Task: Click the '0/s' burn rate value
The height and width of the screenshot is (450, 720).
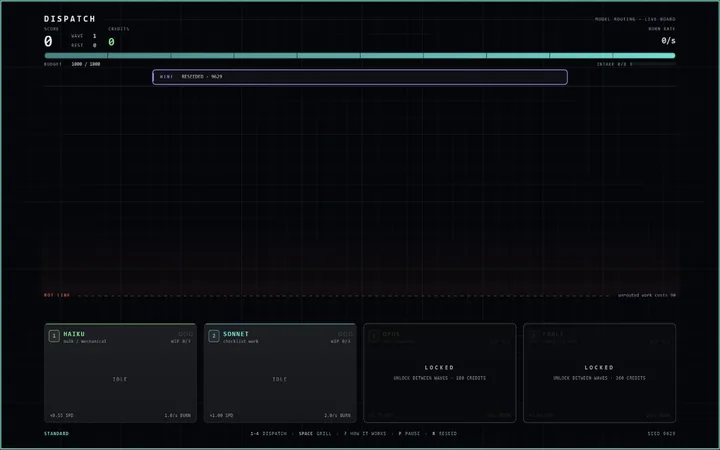Action: tap(668, 41)
